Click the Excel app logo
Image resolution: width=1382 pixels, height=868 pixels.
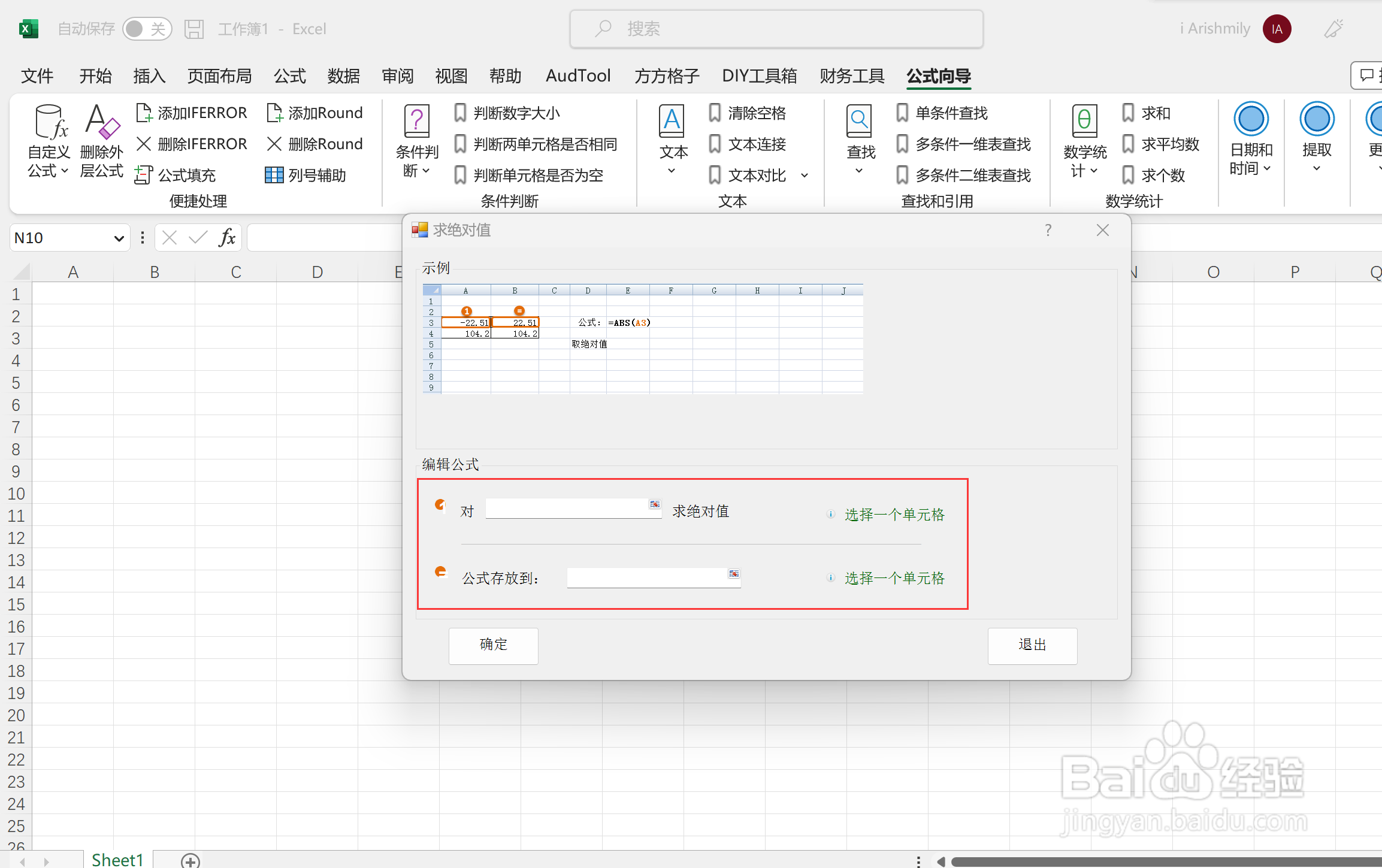click(28, 29)
